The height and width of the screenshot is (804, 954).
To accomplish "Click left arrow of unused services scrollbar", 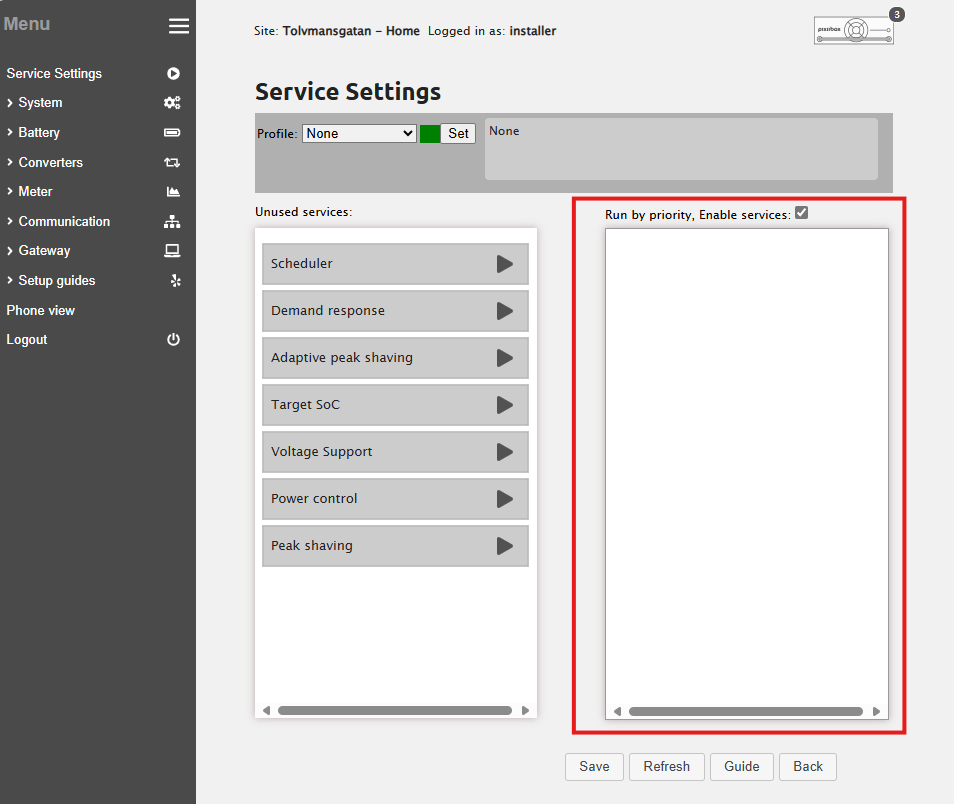I will pyautogui.click(x=266, y=710).
